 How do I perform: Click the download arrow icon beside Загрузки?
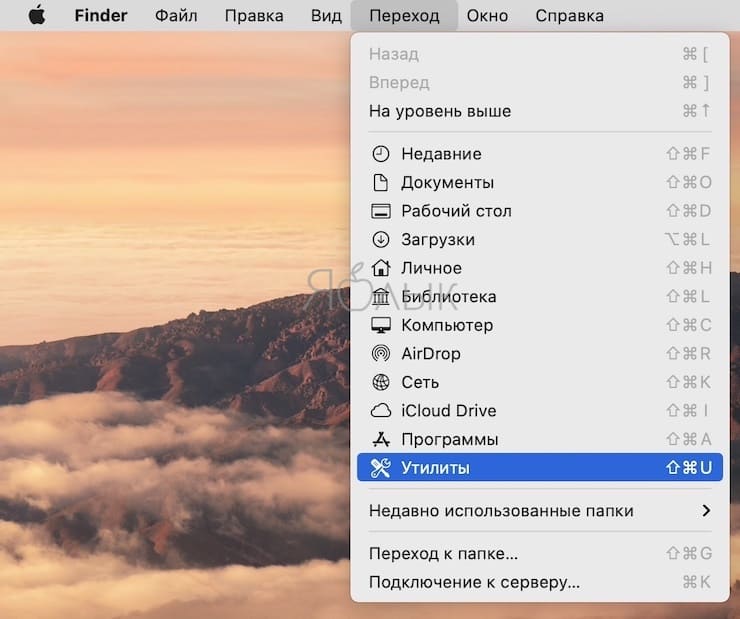[x=380, y=240]
